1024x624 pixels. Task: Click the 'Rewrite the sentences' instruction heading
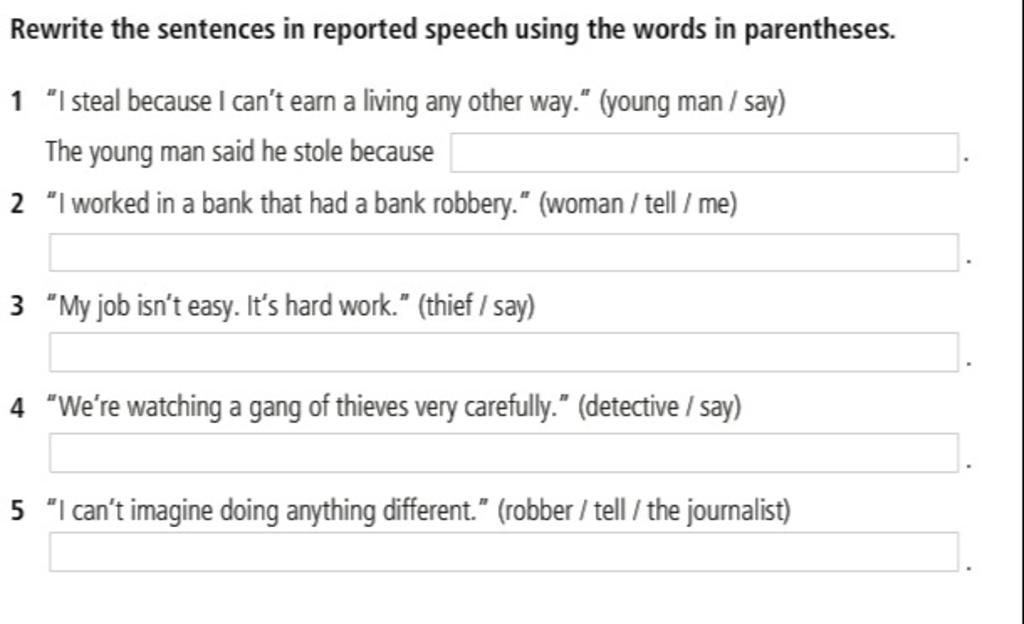click(x=453, y=29)
